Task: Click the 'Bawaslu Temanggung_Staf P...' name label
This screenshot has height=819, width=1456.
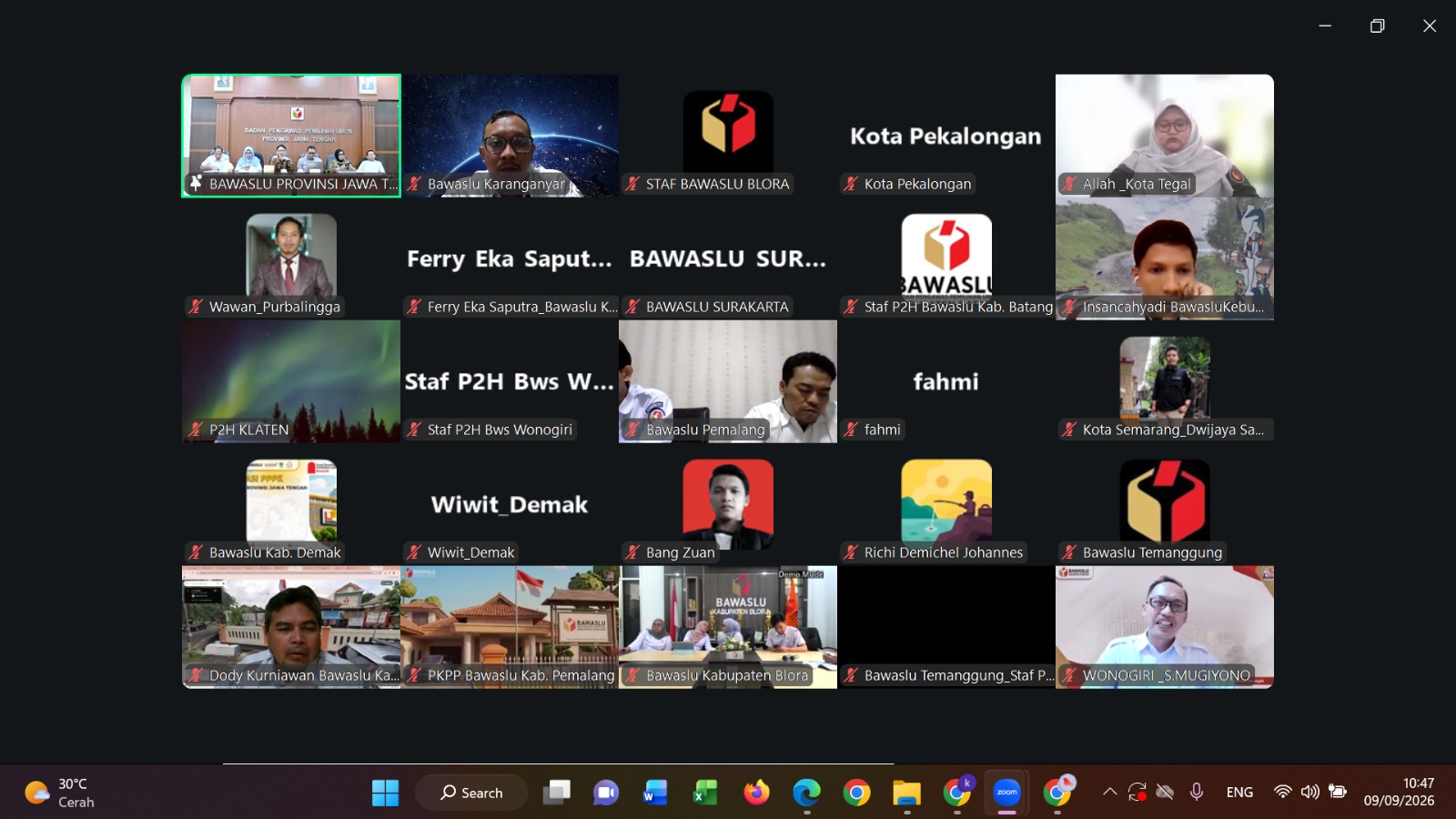Action: pos(958,675)
